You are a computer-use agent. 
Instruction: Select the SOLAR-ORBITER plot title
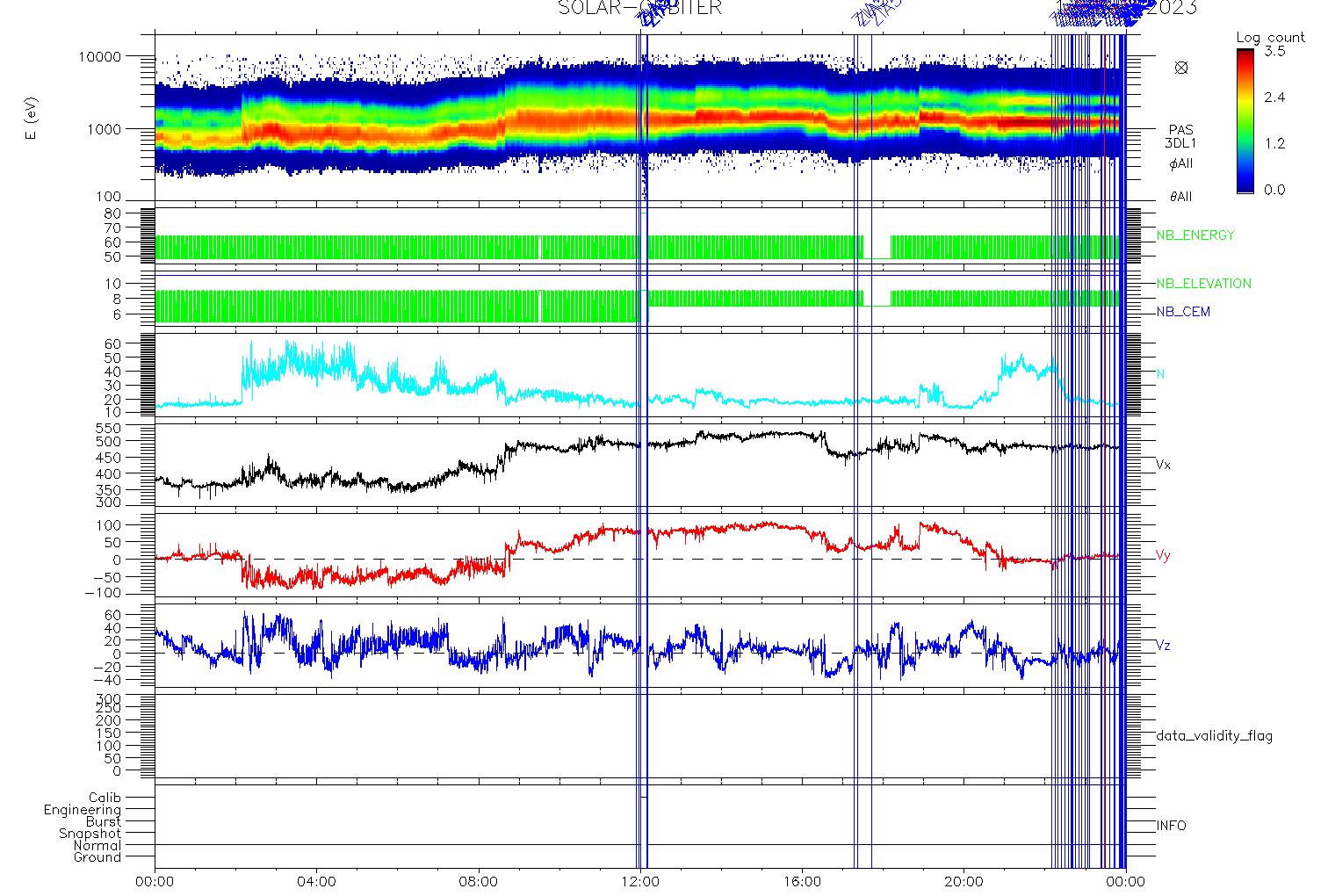click(x=640, y=8)
